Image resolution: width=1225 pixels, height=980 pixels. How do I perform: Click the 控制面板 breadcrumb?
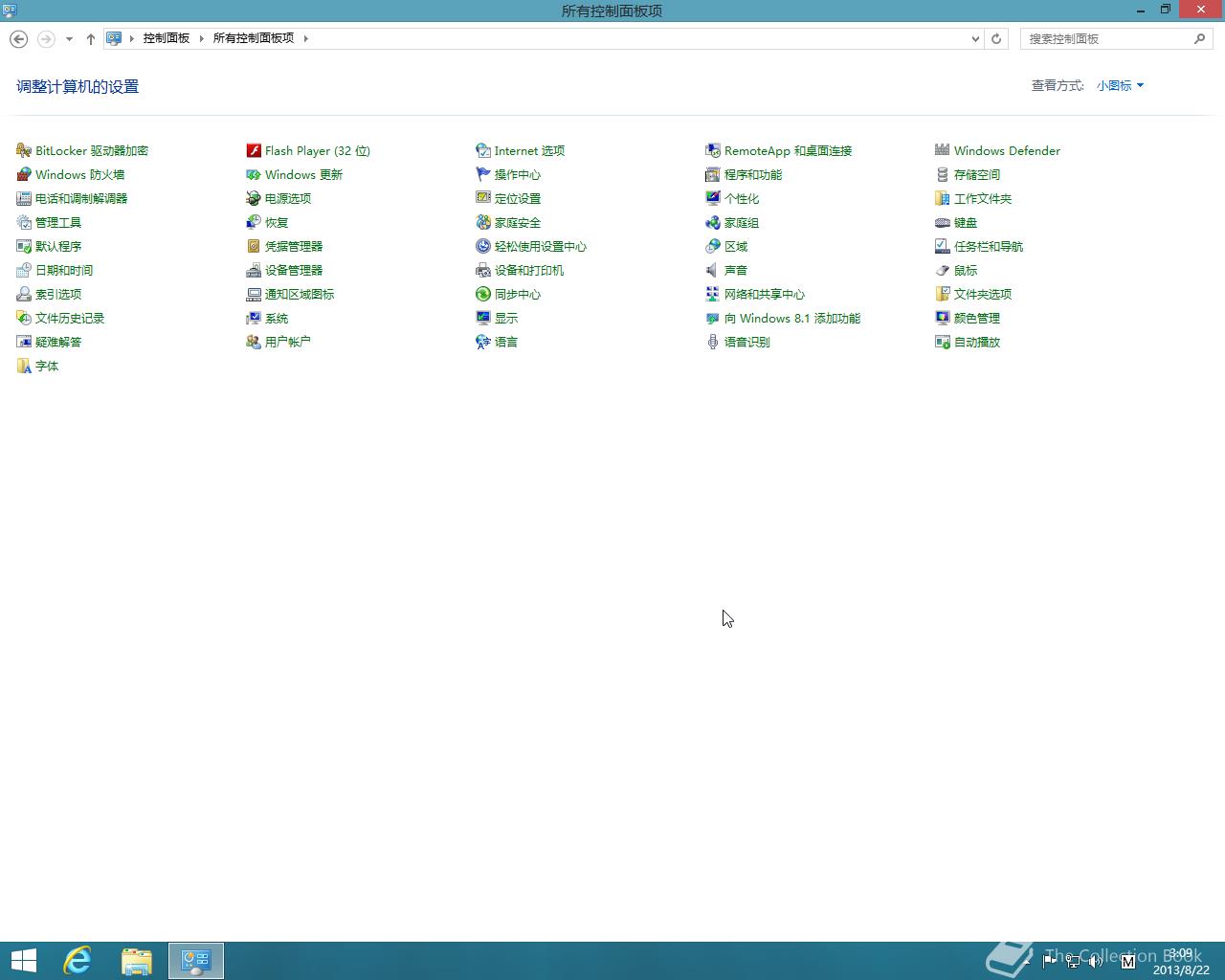coord(167,38)
